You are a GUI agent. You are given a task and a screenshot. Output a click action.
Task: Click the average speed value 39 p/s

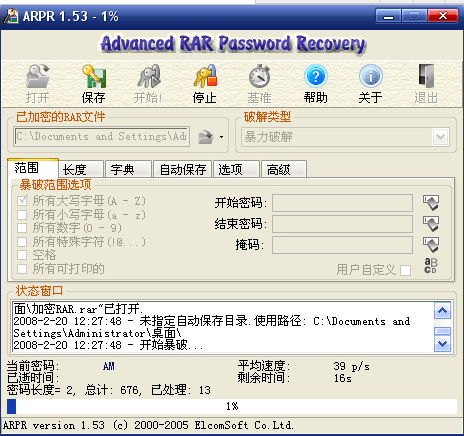(x=351, y=366)
